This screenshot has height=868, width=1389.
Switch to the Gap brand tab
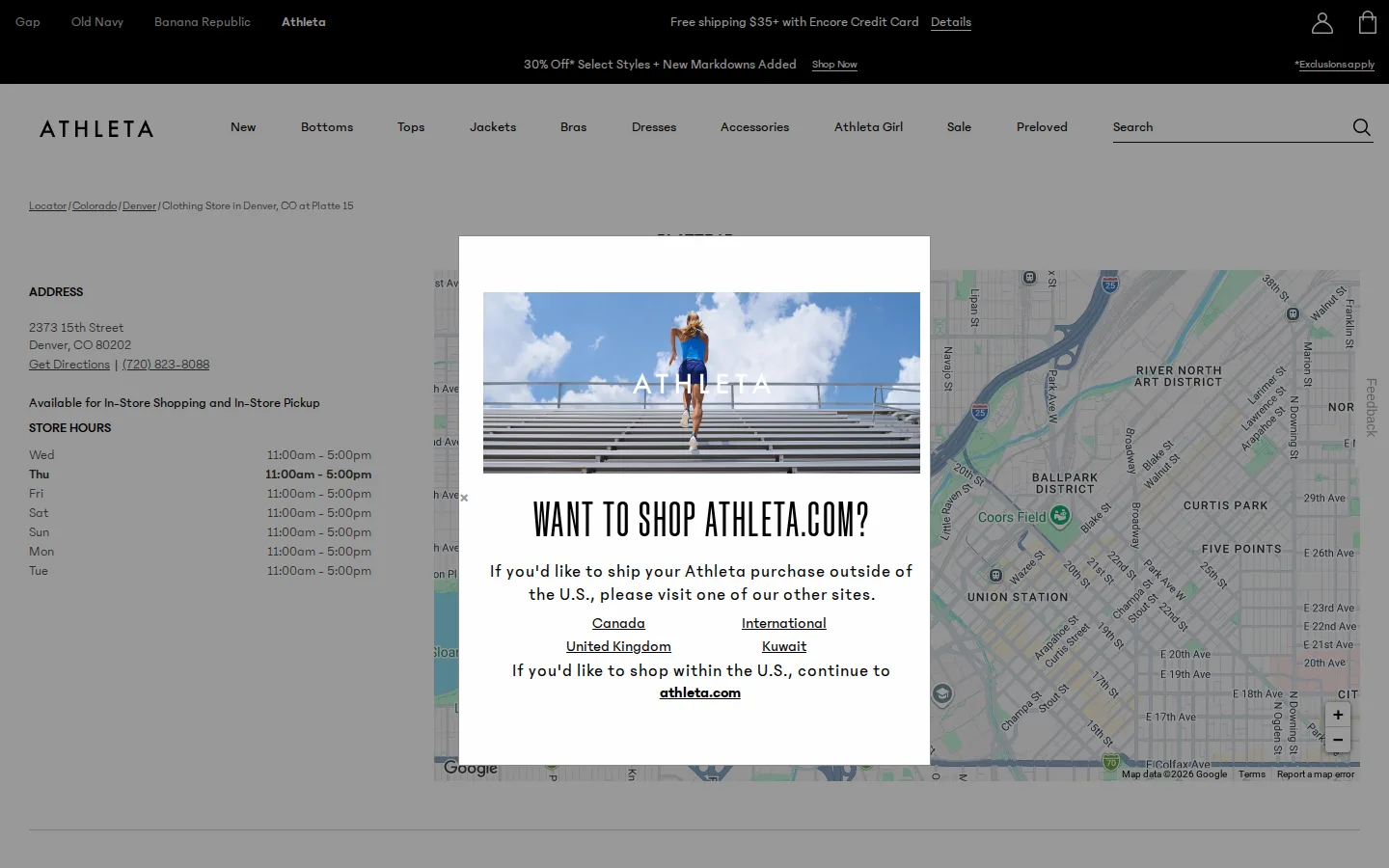pos(28,22)
